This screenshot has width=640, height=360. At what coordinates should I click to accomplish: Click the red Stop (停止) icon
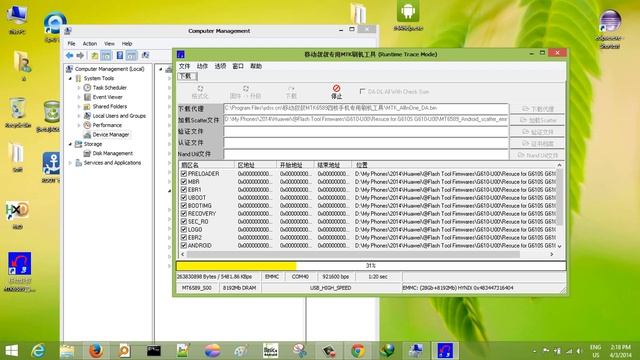[336, 89]
